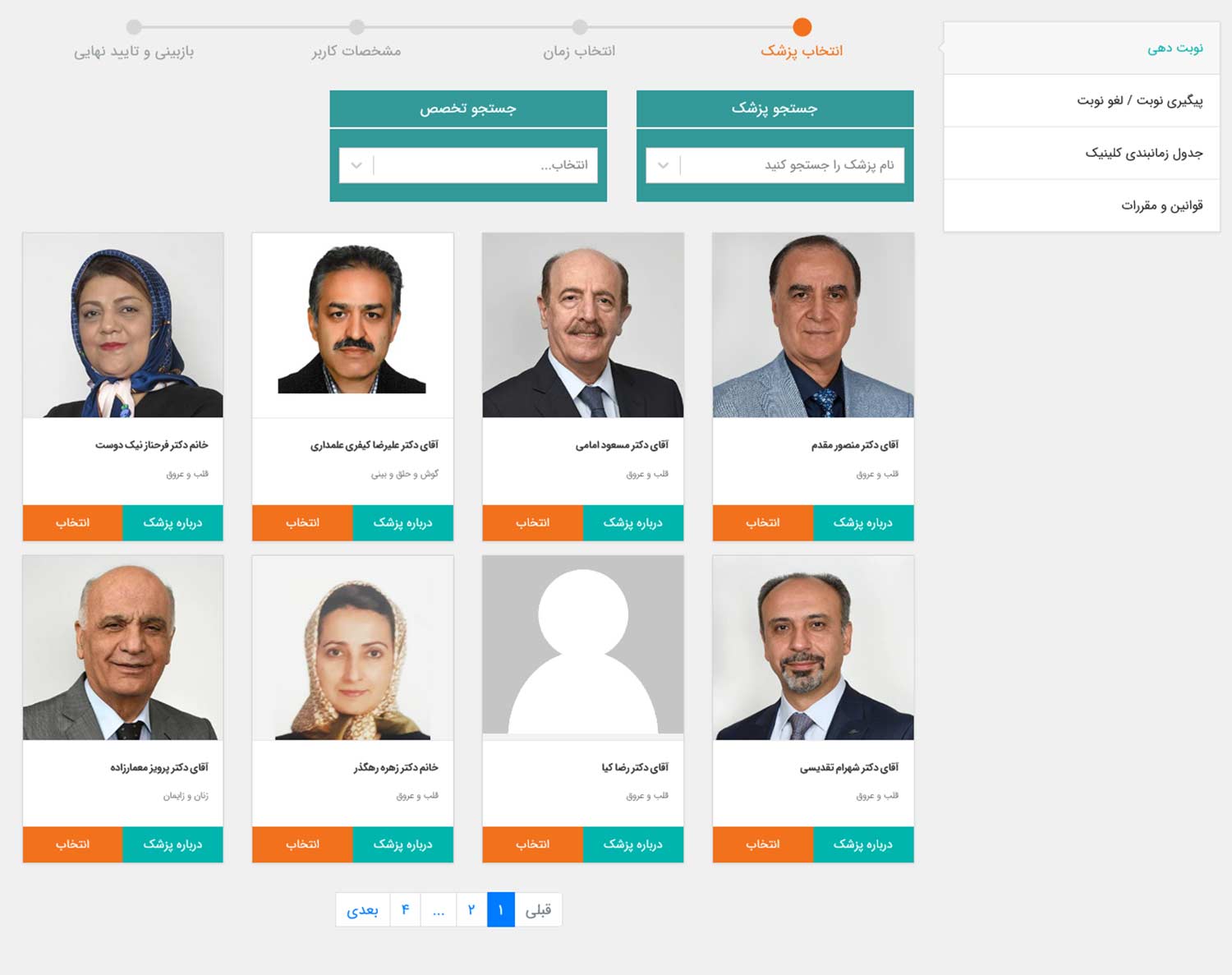Open the doctor name search dropdown arrow
The width and height of the screenshot is (1232, 975).
click(663, 165)
